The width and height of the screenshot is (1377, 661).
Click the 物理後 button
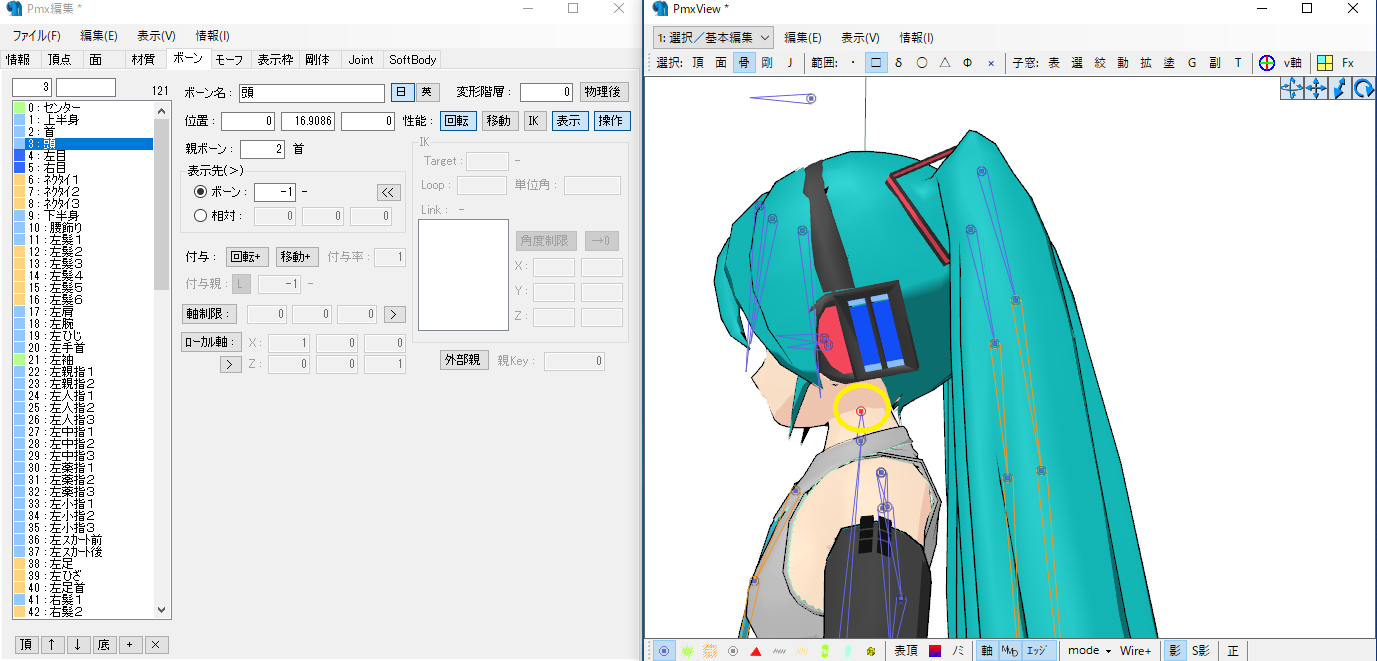click(x=604, y=92)
